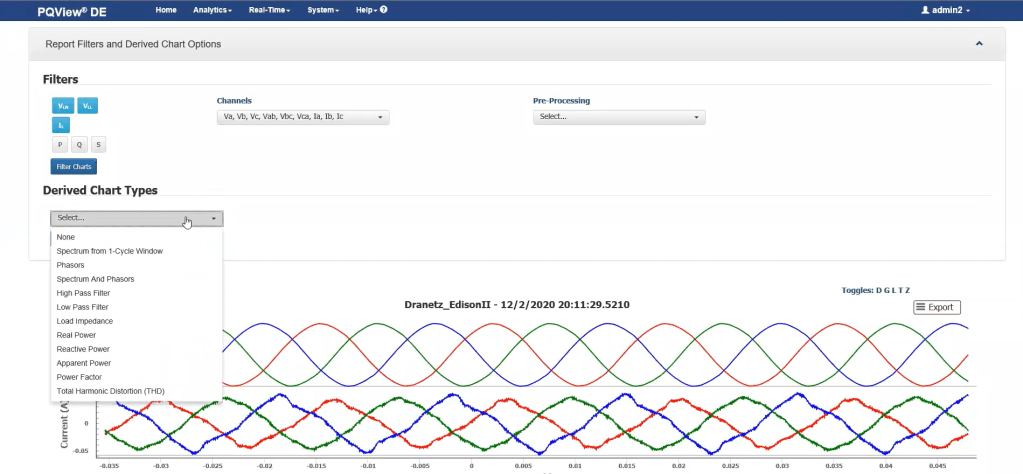Click the admin2 user profile icon
Screen dimensions: 1023x474
tap(925, 9)
